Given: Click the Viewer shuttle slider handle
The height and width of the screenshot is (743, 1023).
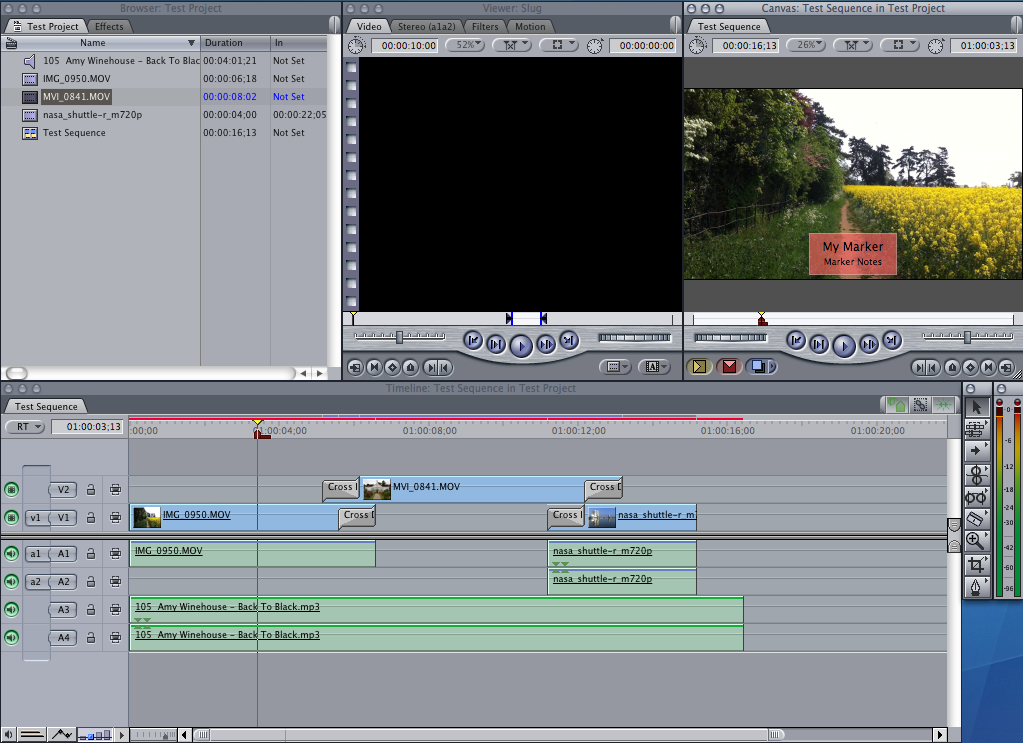Looking at the screenshot, I should coord(399,337).
